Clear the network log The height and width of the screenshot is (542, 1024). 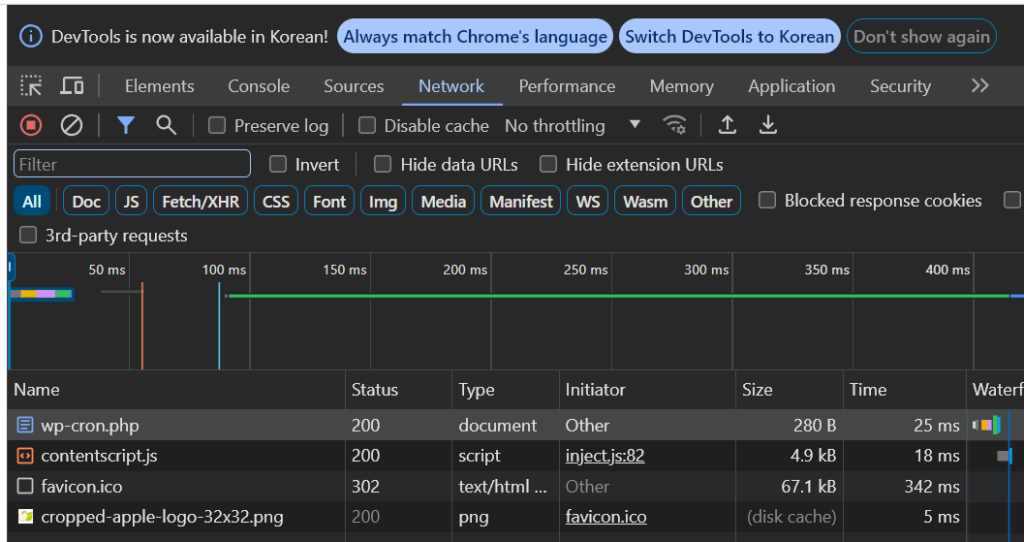(x=71, y=125)
